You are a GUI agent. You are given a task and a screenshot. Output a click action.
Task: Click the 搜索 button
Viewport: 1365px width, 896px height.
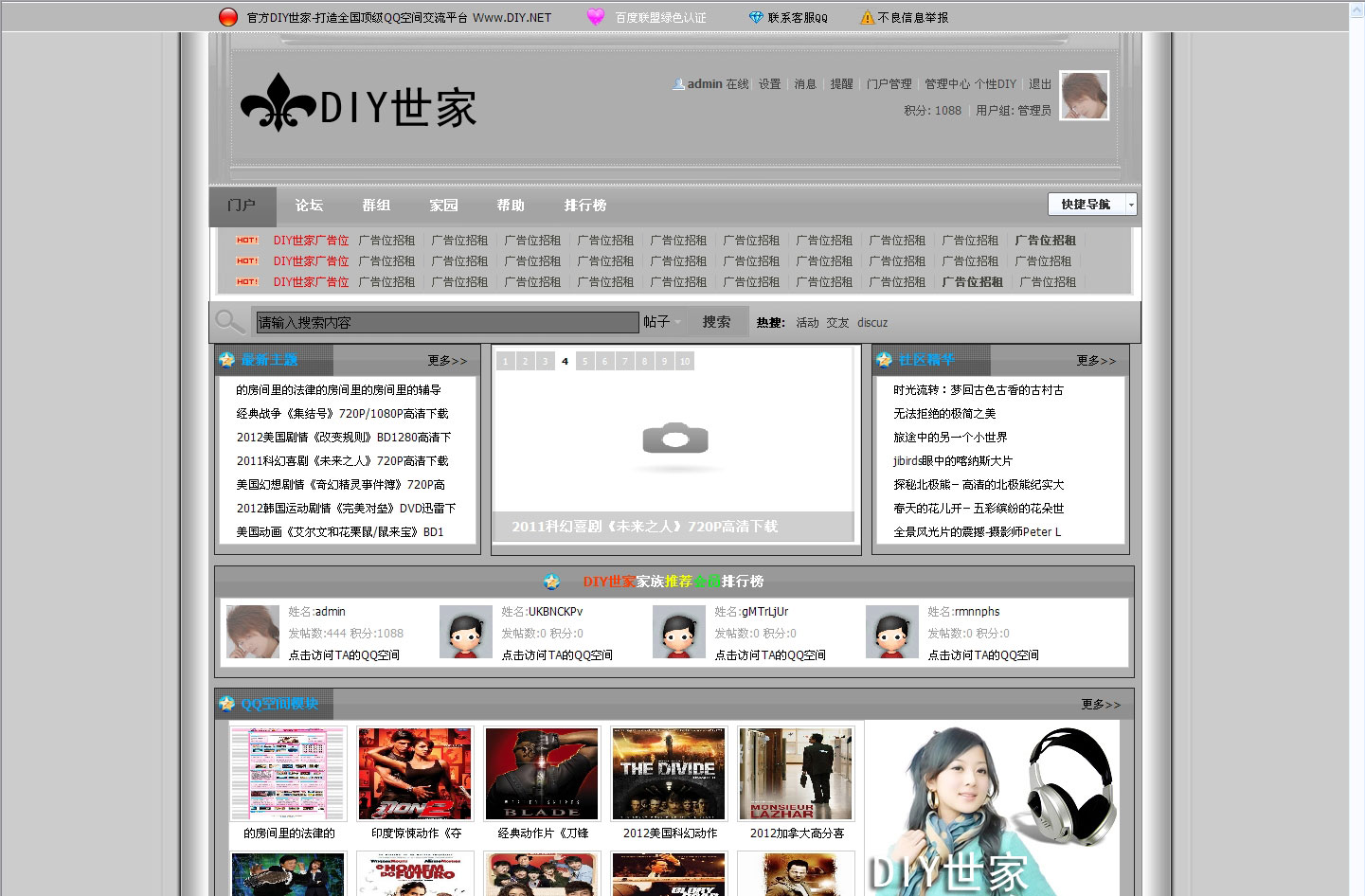[716, 322]
